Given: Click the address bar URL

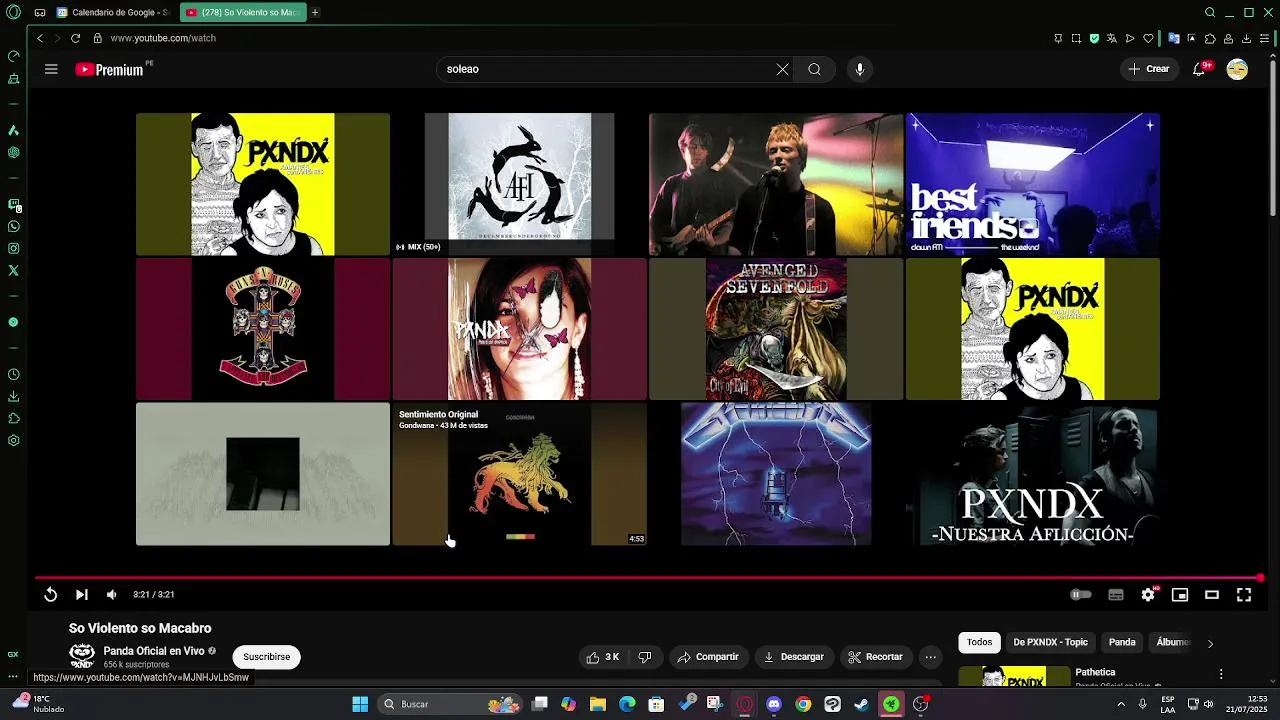Looking at the screenshot, I should [x=163, y=38].
